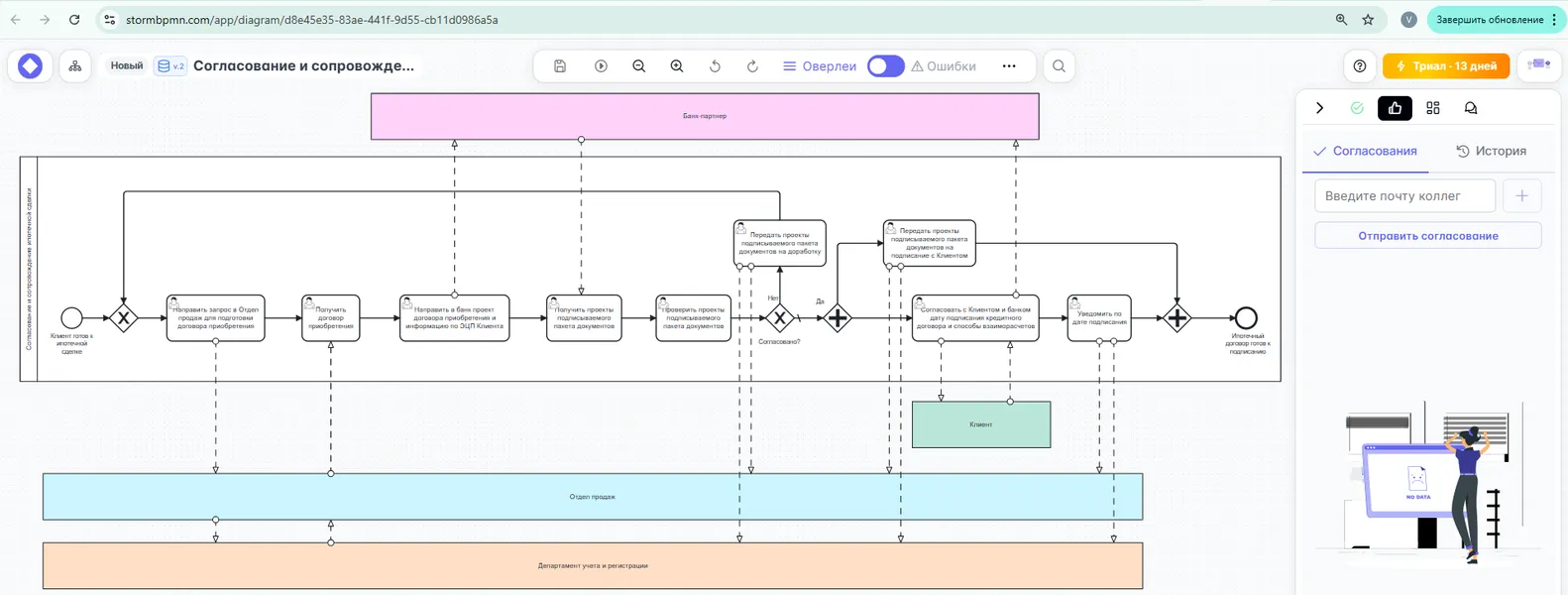Image resolution: width=1568 pixels, height=595 pixels.
Task: Open the three-dots more options menu
Action: pos(1009,66)
